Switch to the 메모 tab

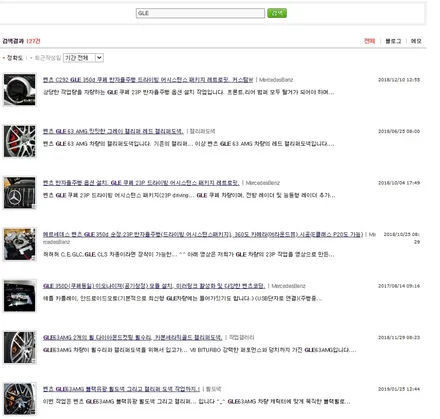coord(416,41)
